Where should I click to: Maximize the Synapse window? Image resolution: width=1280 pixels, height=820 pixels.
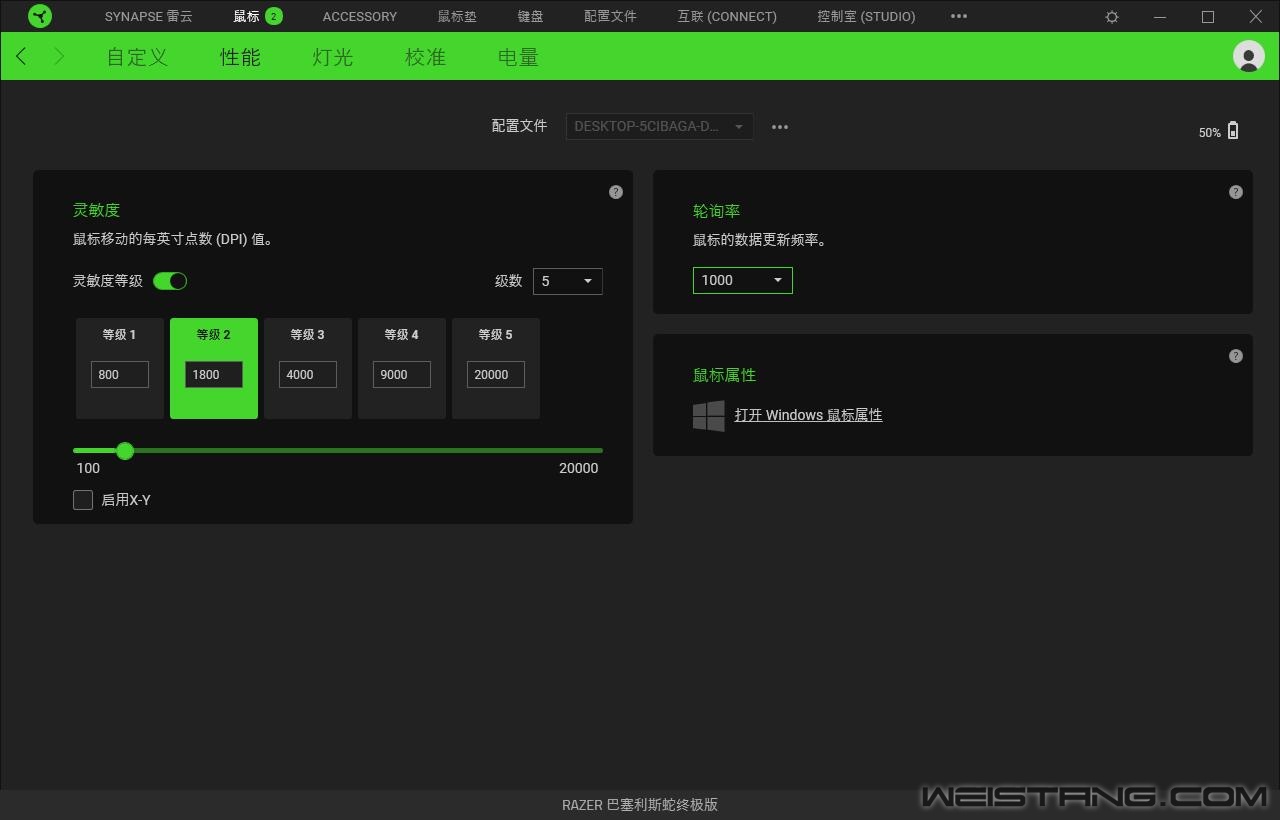pos(1208,17)
